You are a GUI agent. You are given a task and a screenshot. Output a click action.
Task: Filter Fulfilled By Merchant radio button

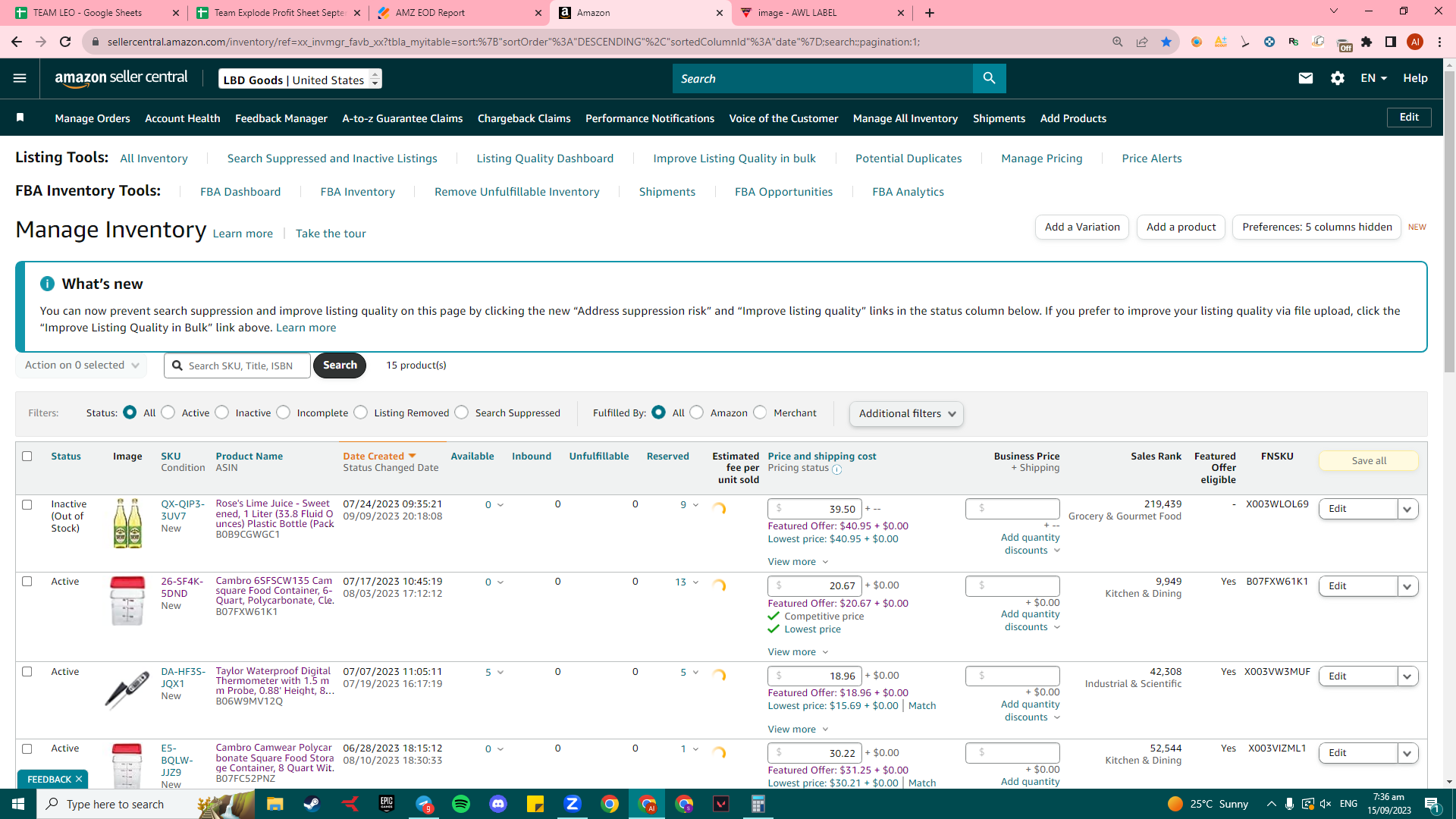click(x=761, y=413)
